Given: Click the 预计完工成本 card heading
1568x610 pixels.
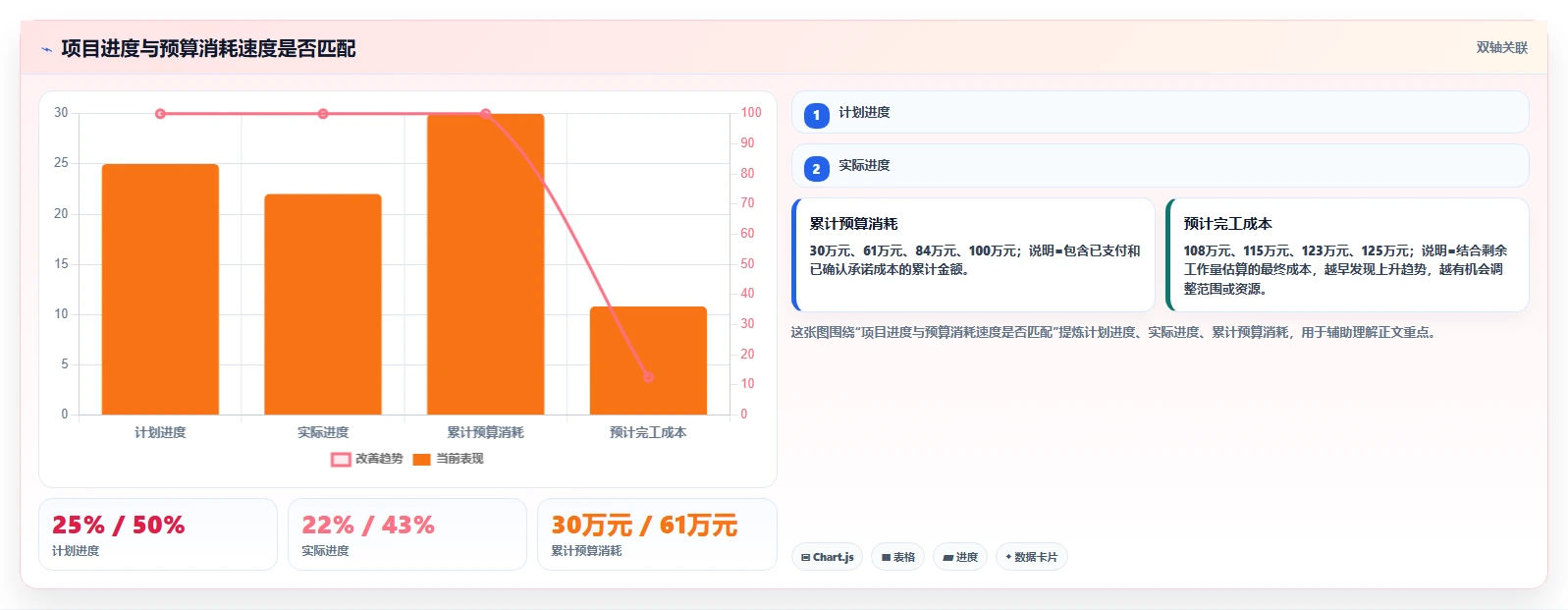Looking at the screenshot, I should coord(1227,223).
